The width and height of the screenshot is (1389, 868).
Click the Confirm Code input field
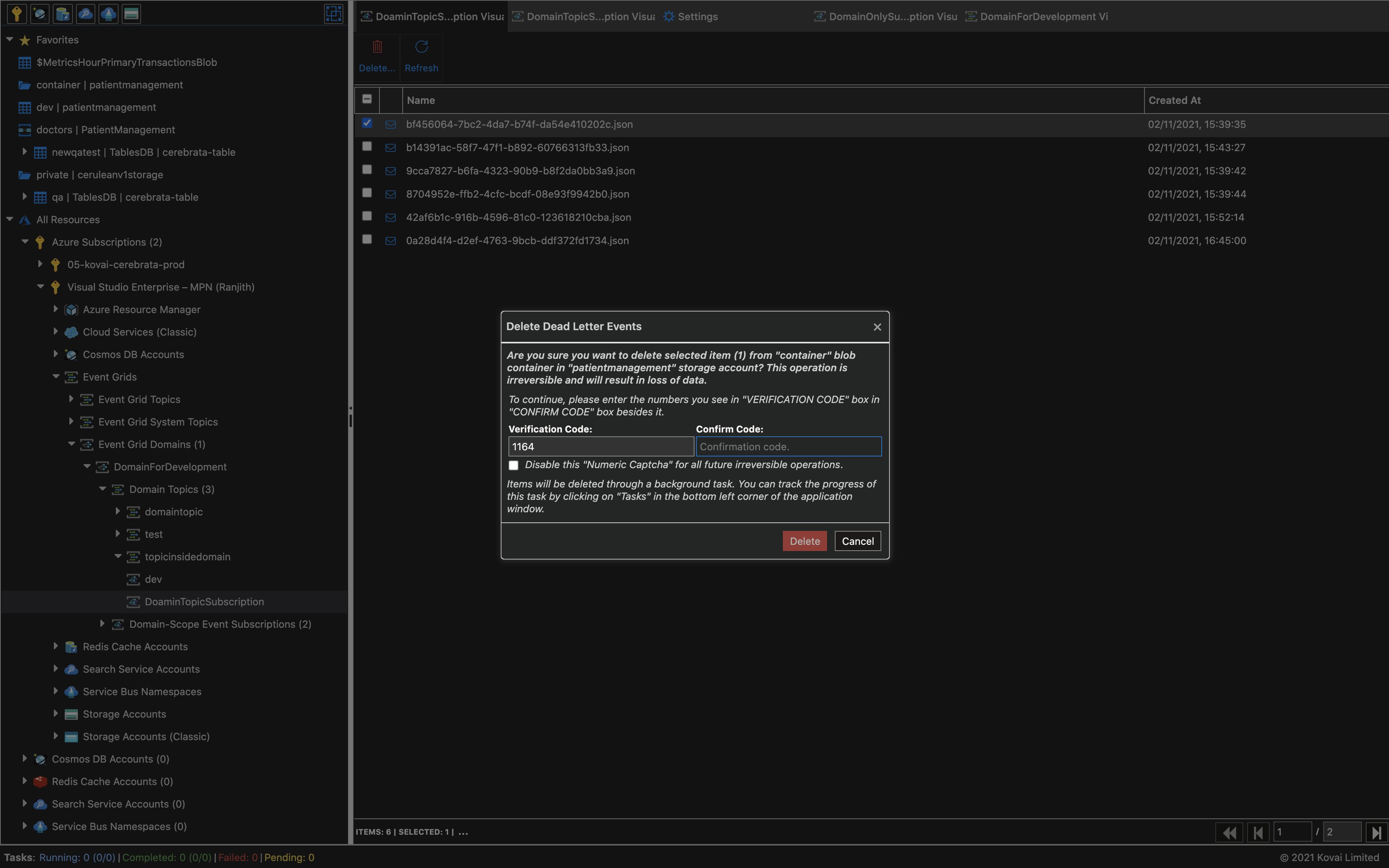click(789, 446)
